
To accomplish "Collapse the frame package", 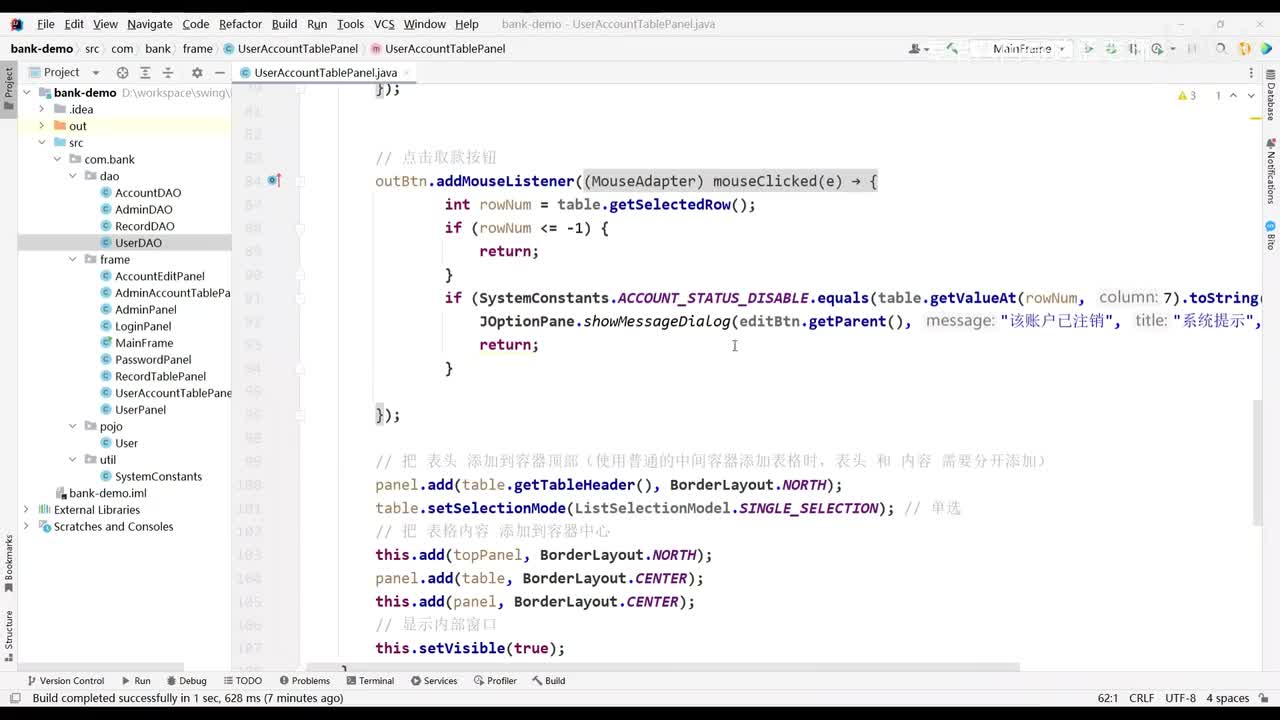I will [73, 260].
